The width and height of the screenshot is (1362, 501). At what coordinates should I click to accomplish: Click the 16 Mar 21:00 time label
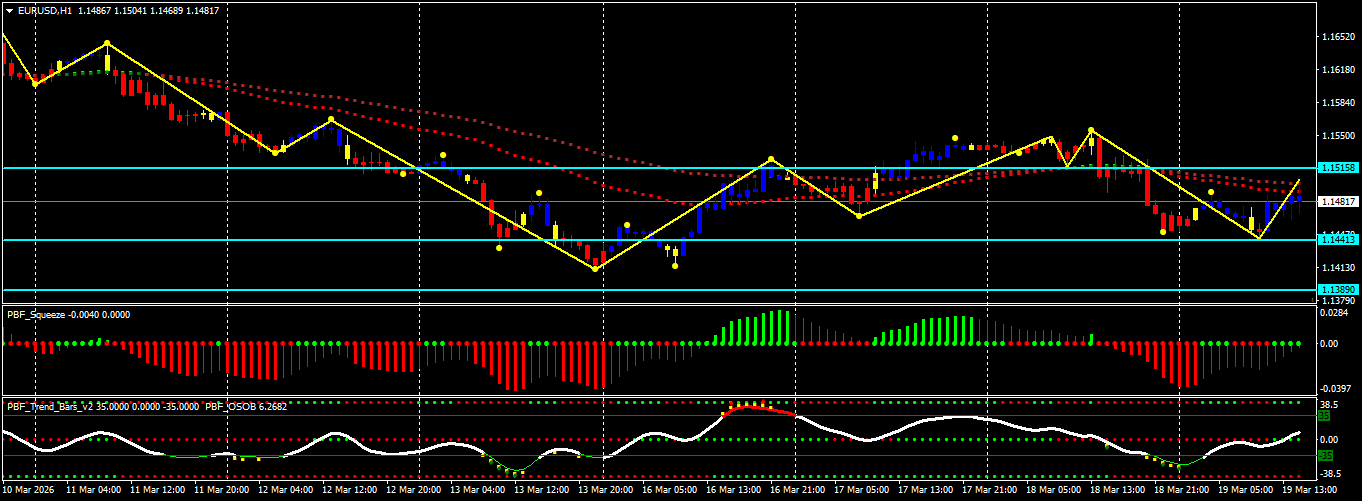[x=800, y=492]
